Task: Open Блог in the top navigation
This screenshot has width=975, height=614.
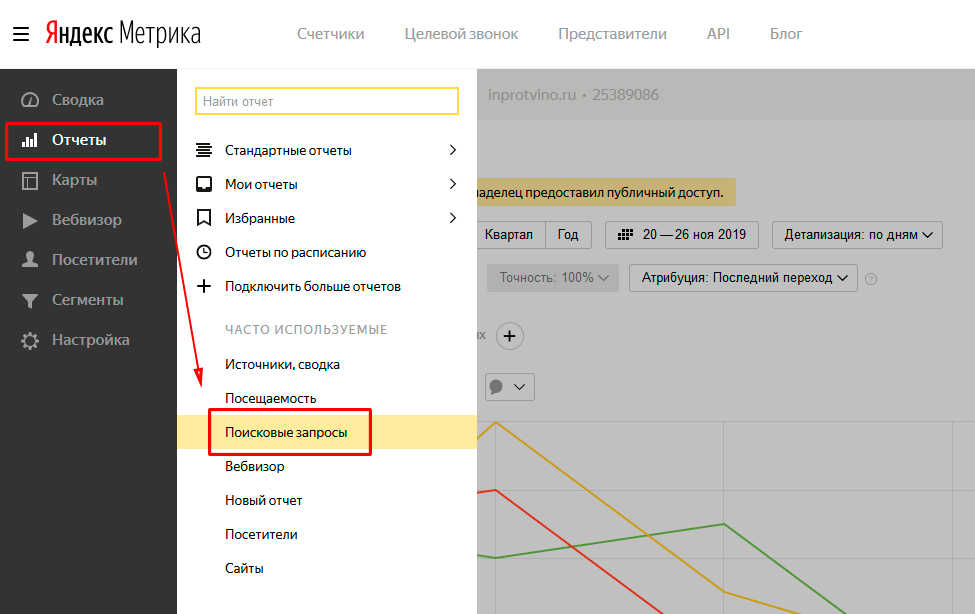Action: (x=786, y=34)
